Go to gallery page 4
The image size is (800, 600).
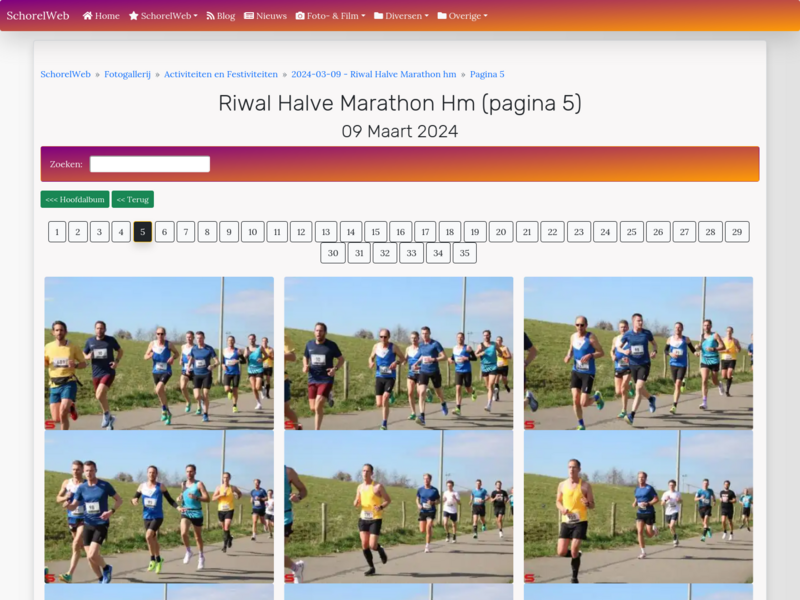(121, 232)
